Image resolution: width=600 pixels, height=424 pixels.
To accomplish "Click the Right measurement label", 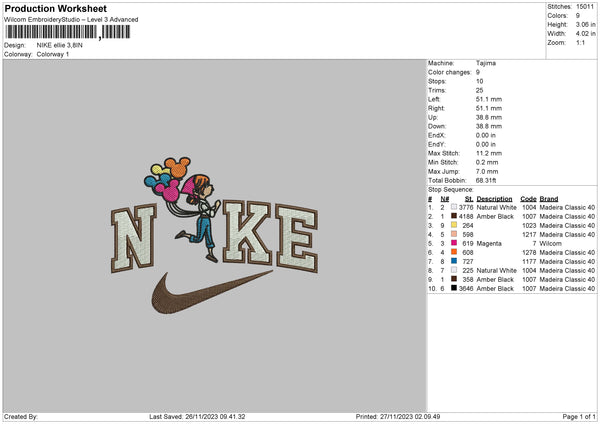I will [x=436, y=108].
